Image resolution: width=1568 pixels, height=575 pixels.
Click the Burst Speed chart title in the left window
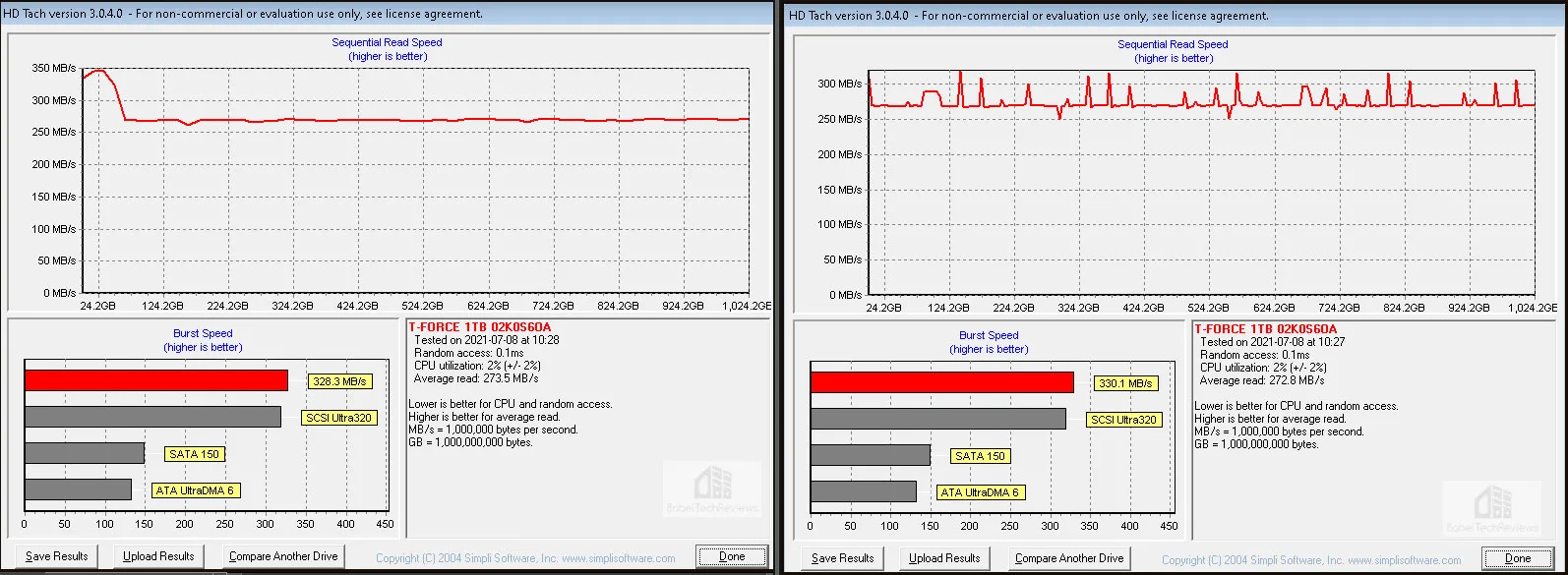[203, 334]
